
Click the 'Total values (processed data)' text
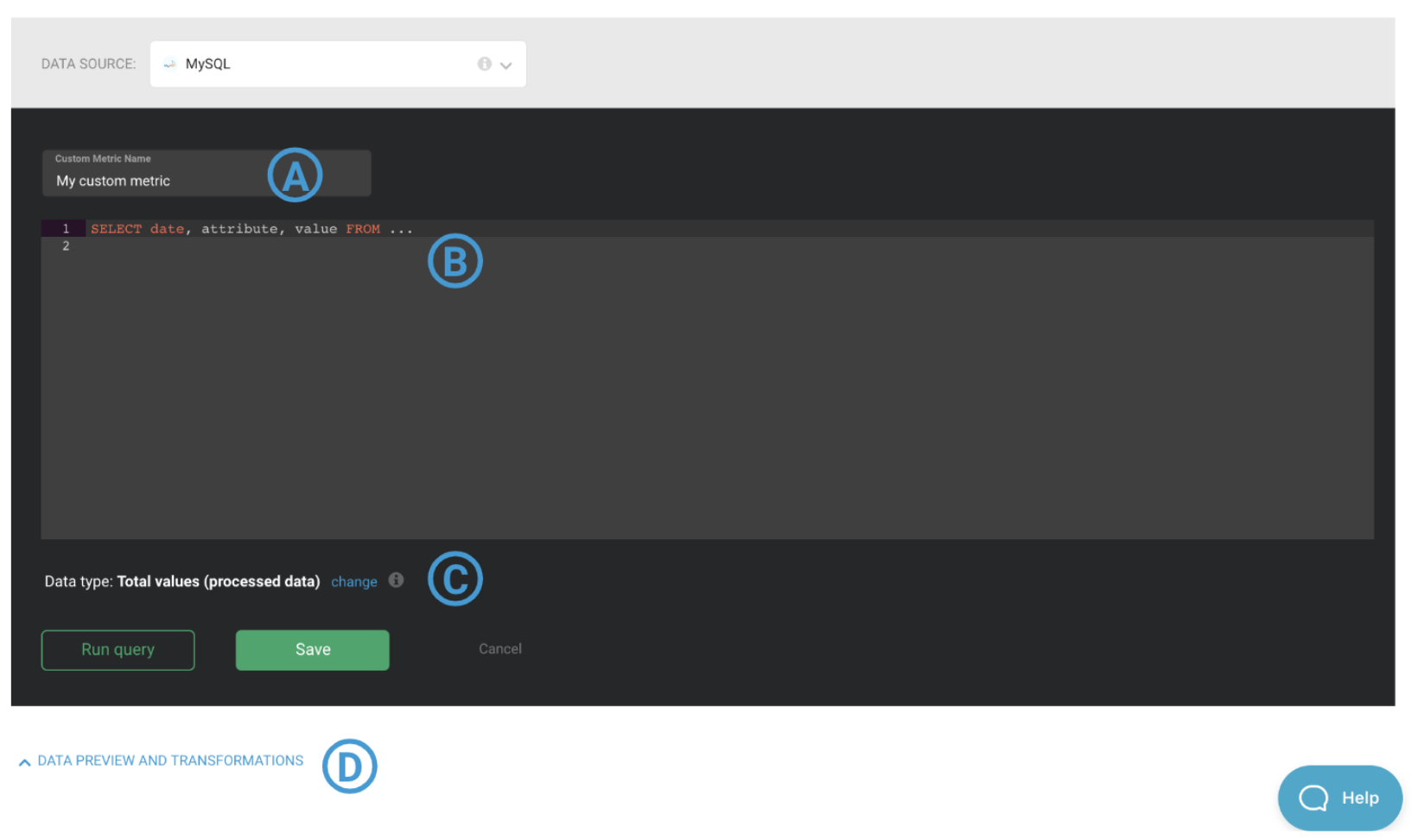coord(219,582)
